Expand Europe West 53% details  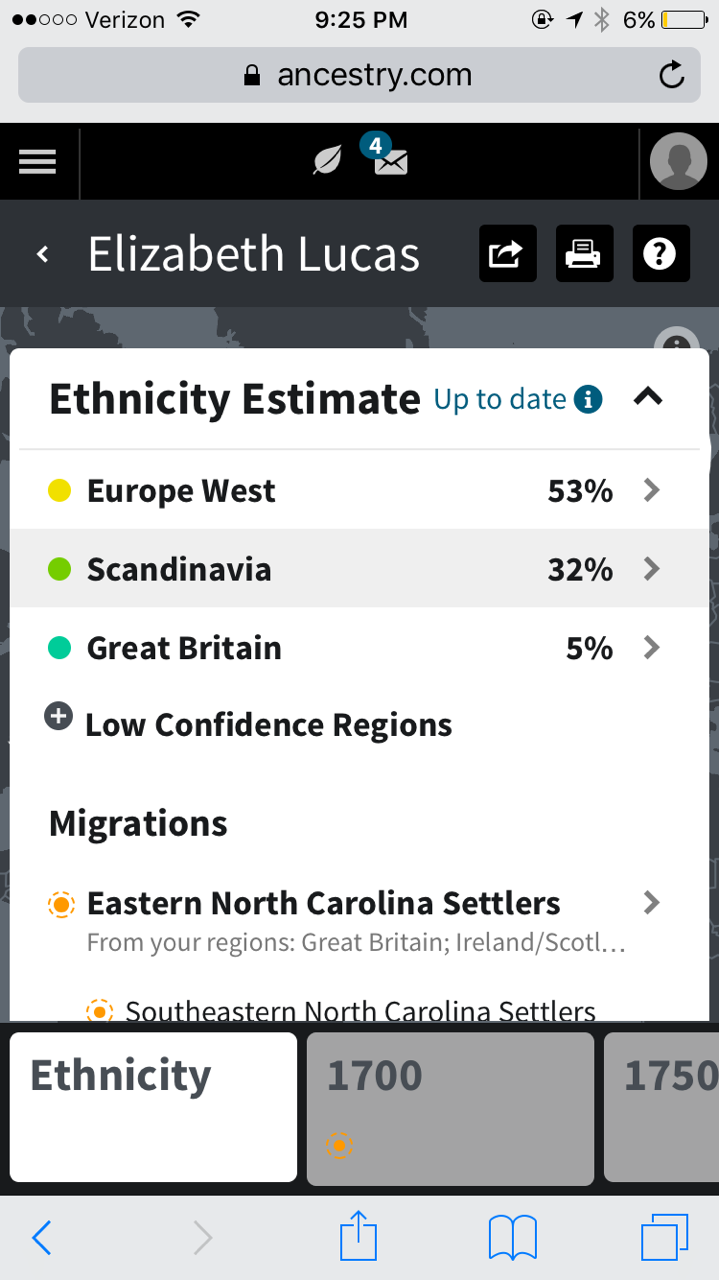651,490
